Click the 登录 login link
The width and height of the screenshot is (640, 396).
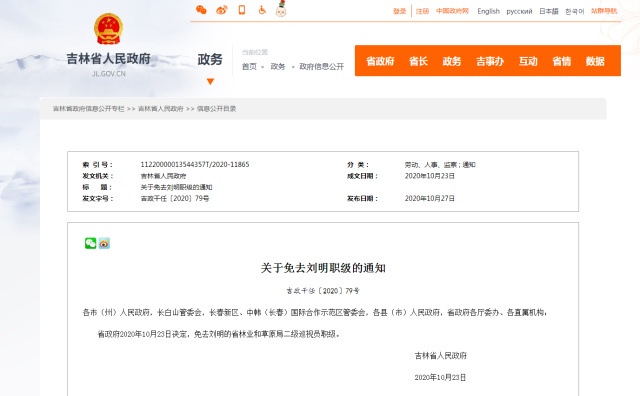coord(400,11)
